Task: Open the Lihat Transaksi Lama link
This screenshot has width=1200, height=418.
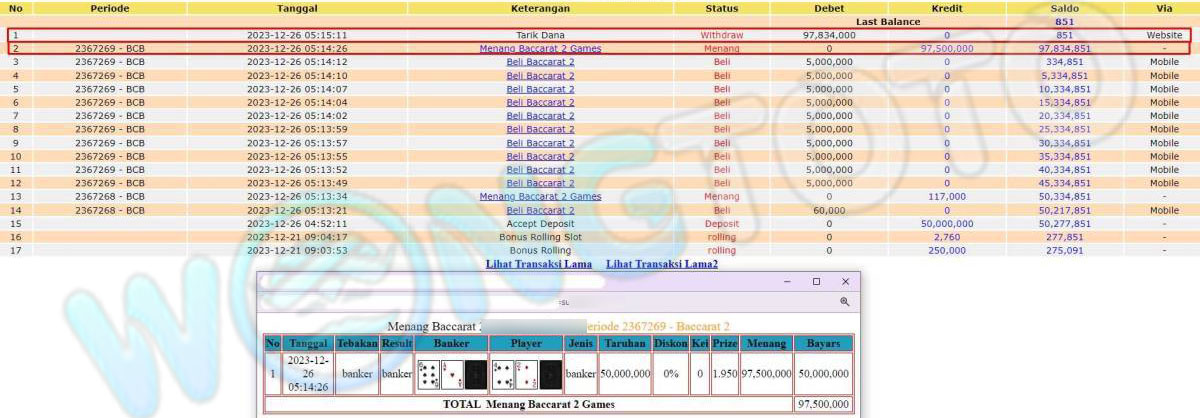Action: click(540, 264)
